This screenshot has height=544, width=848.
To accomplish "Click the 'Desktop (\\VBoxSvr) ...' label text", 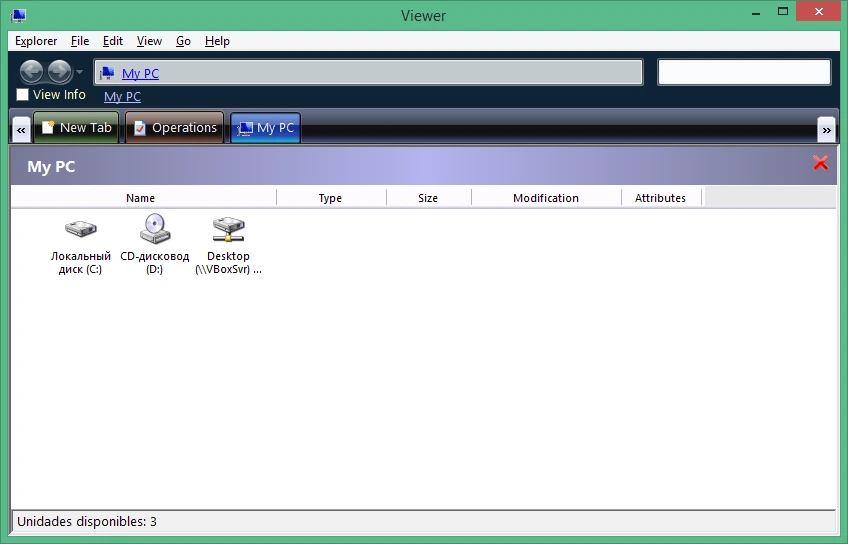I will pyautogui.click(x=228, y=263).
